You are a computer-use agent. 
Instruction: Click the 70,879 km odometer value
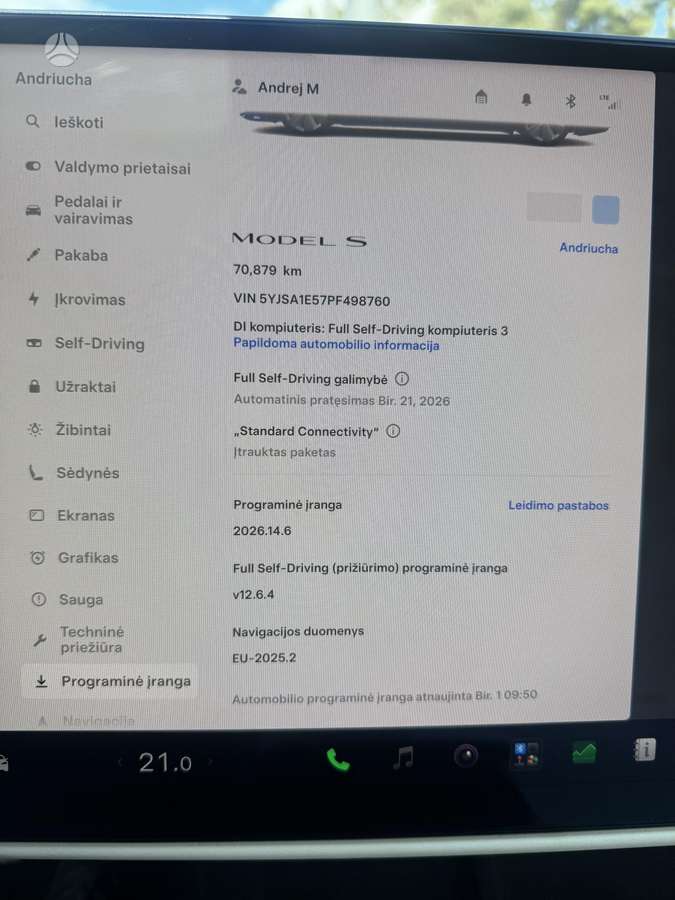267,270
